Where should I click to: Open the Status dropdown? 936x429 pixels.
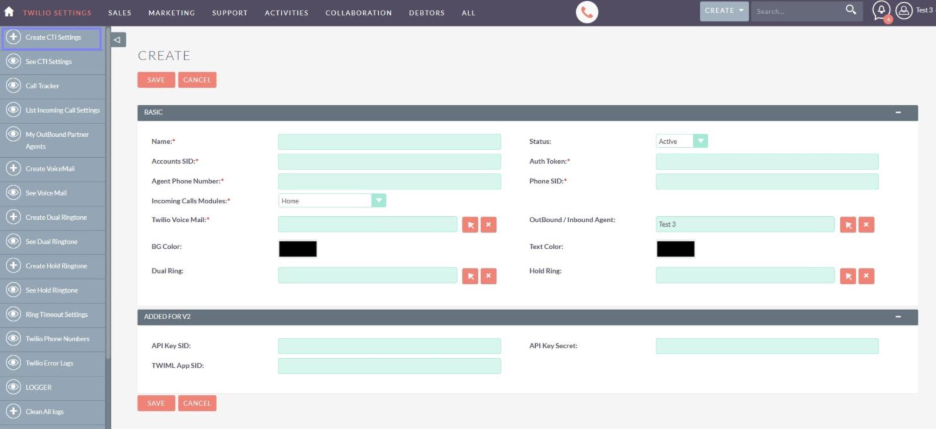point(682,141)
